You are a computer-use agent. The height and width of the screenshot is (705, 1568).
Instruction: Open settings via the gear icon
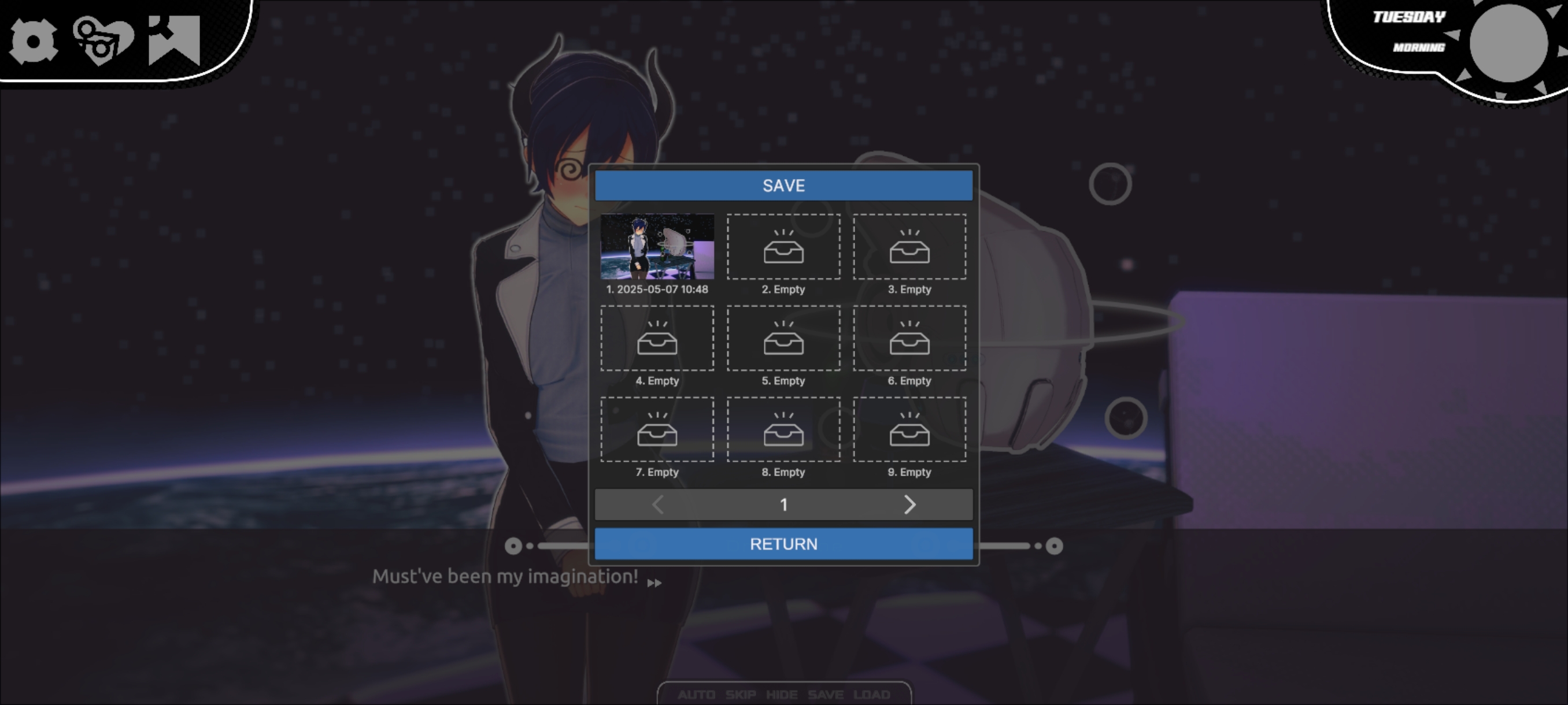pyautogui.click(x=34, y=41)
